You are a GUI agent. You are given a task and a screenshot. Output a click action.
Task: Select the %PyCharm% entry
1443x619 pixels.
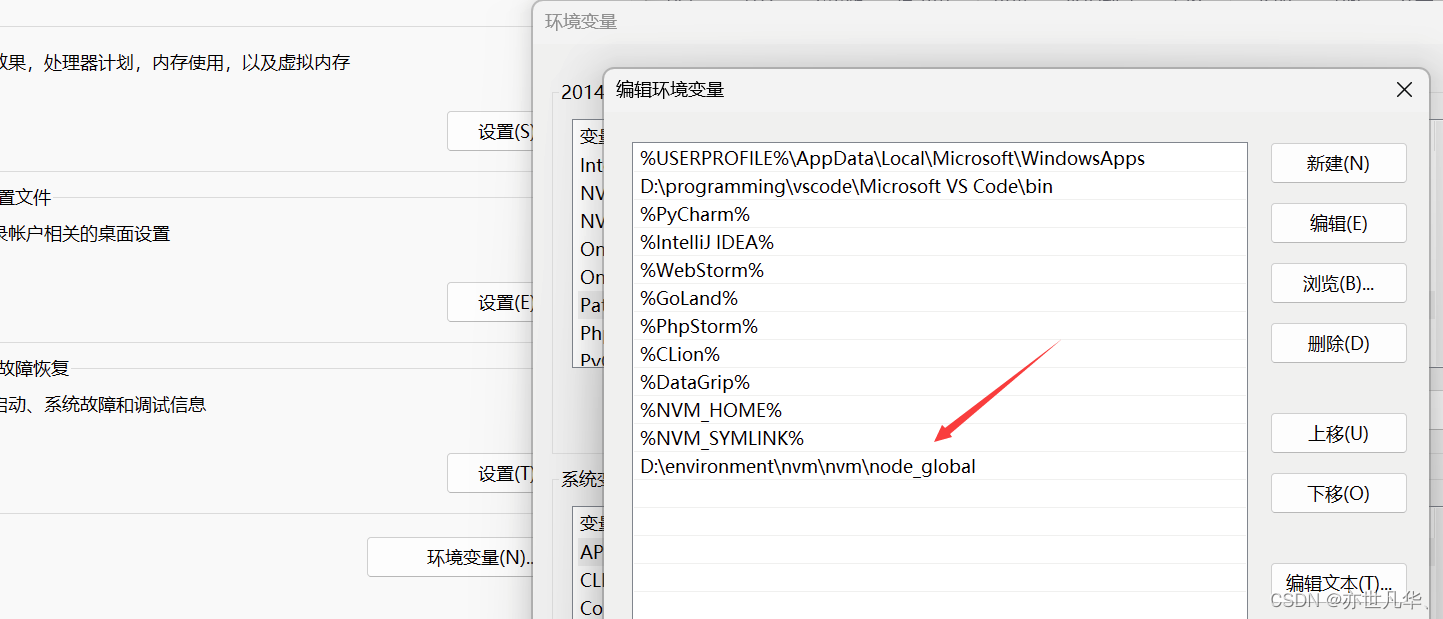point(940,215)
